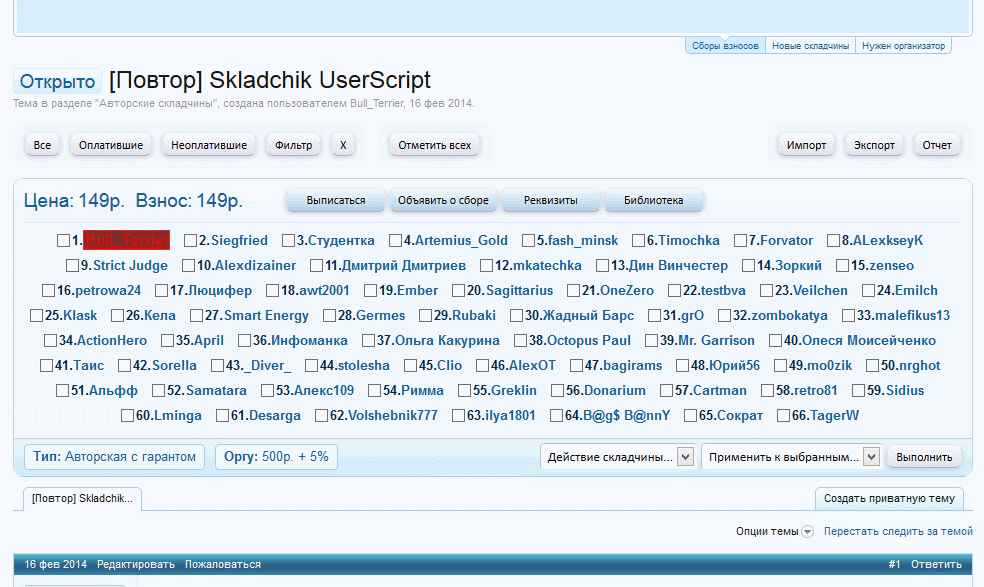Open the Нужен организатор tab
984x587 pixels.
point(903,46)
